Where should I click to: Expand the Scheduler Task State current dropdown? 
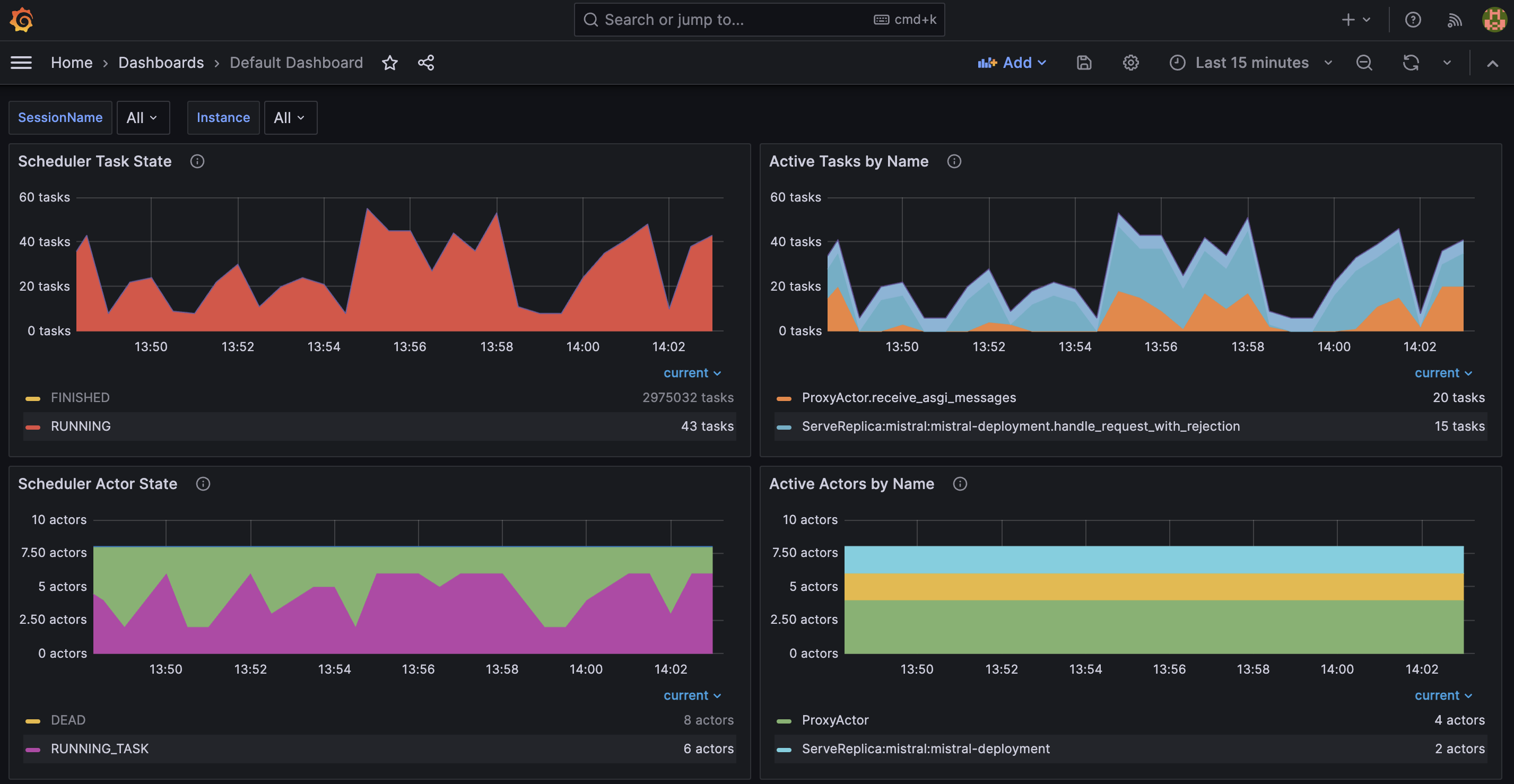(692, 372)
